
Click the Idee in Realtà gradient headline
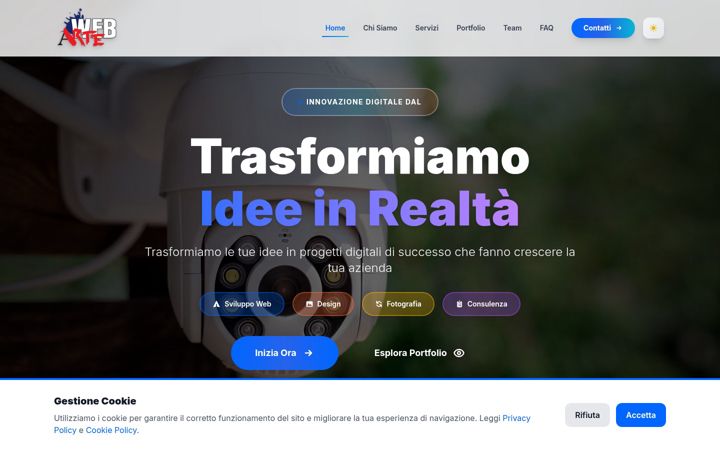point(360,208)
